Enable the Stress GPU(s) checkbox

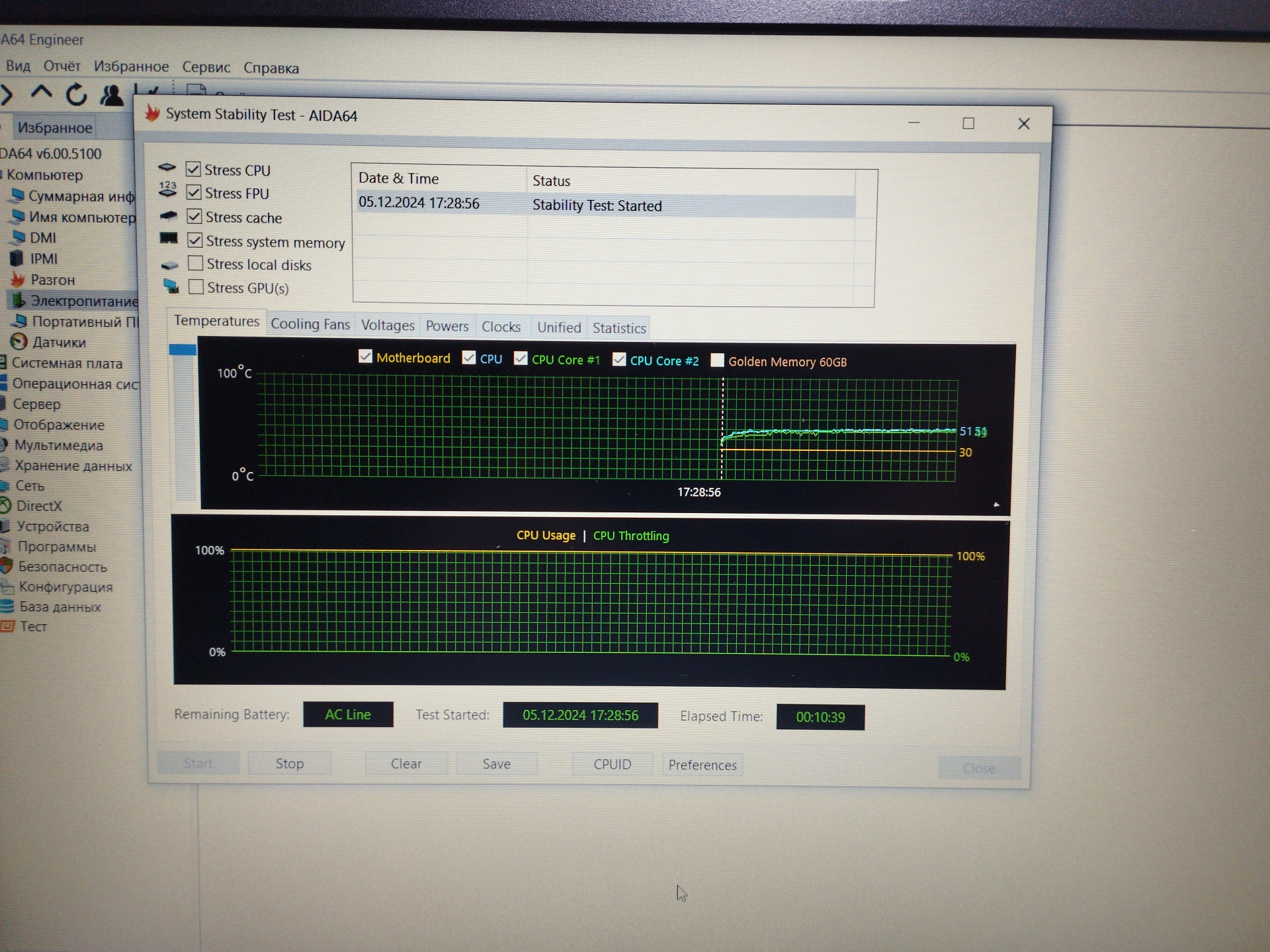pyautogui.click(x=196, y=287)
